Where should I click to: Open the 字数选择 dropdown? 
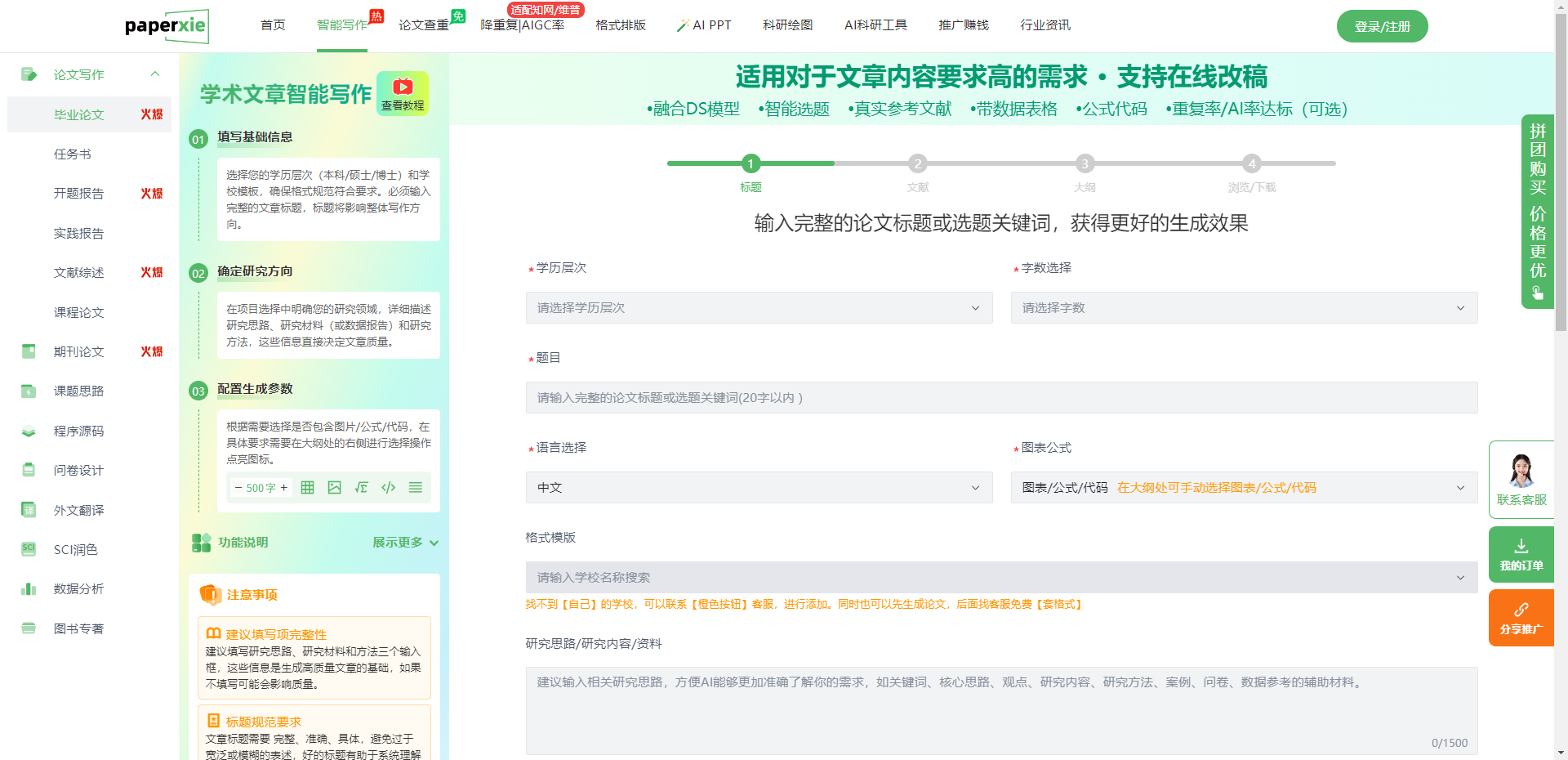pos(1243,308)
